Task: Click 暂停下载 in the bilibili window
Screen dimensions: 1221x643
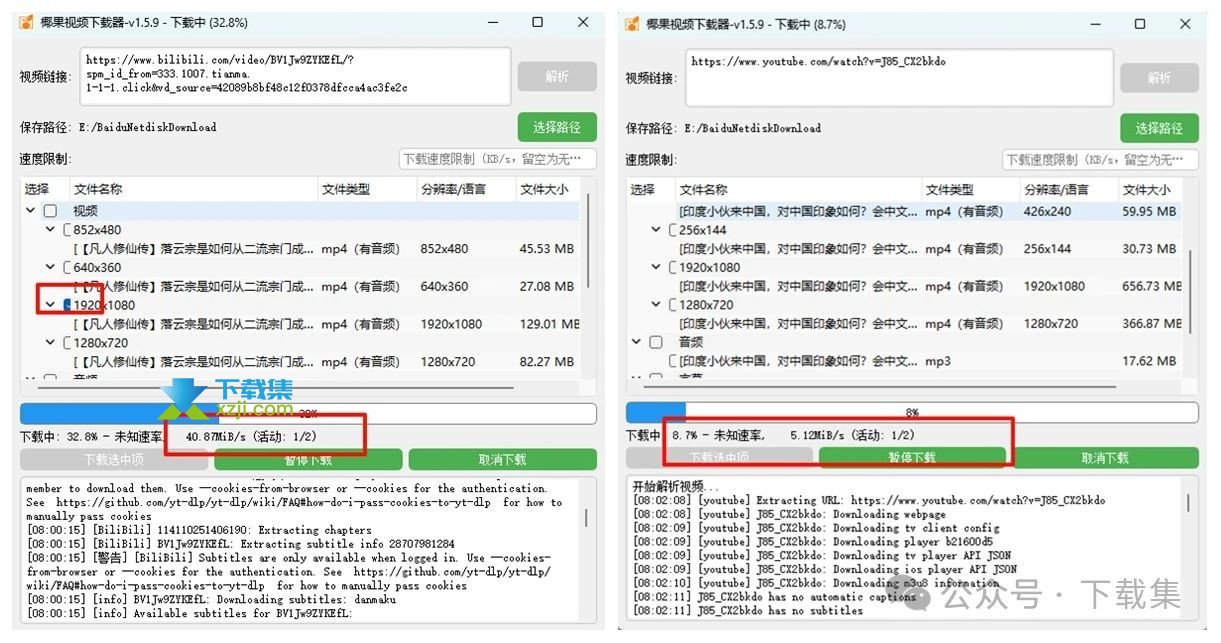Action: point(308,460)
